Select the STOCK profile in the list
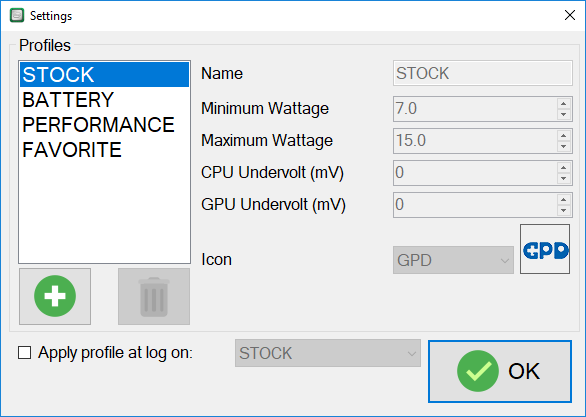This screenshot has width=586, height=417. [105, 74]
